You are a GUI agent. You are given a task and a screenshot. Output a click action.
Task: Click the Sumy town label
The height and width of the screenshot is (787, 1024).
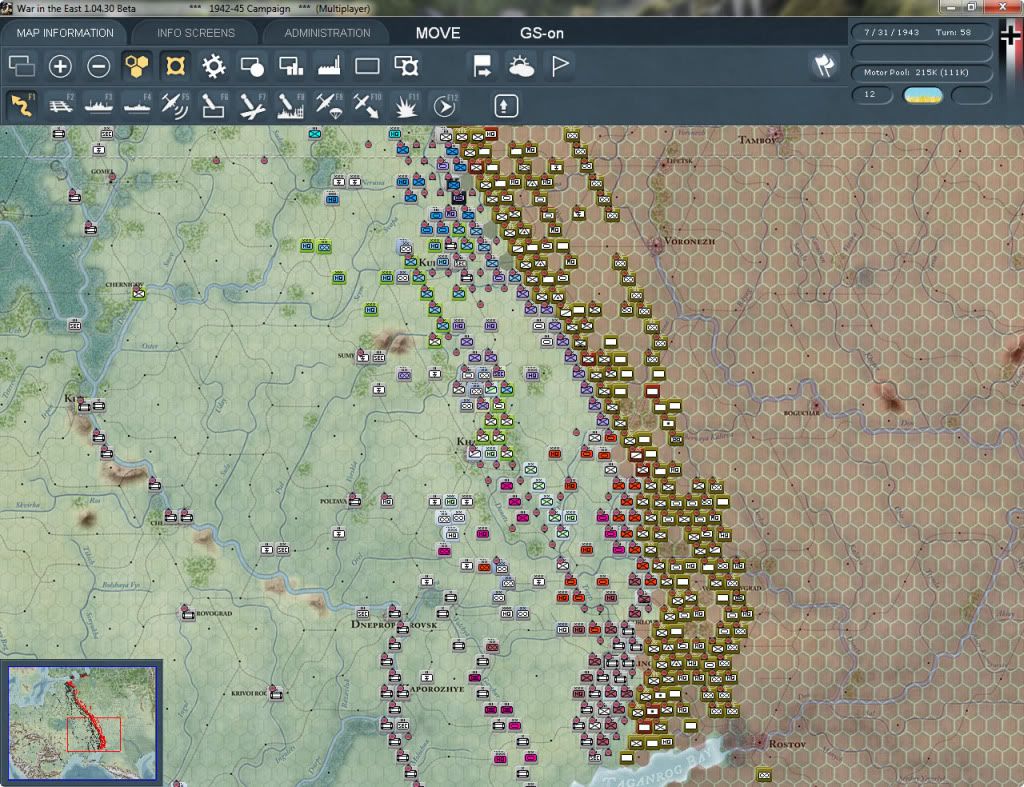(346, 356)
